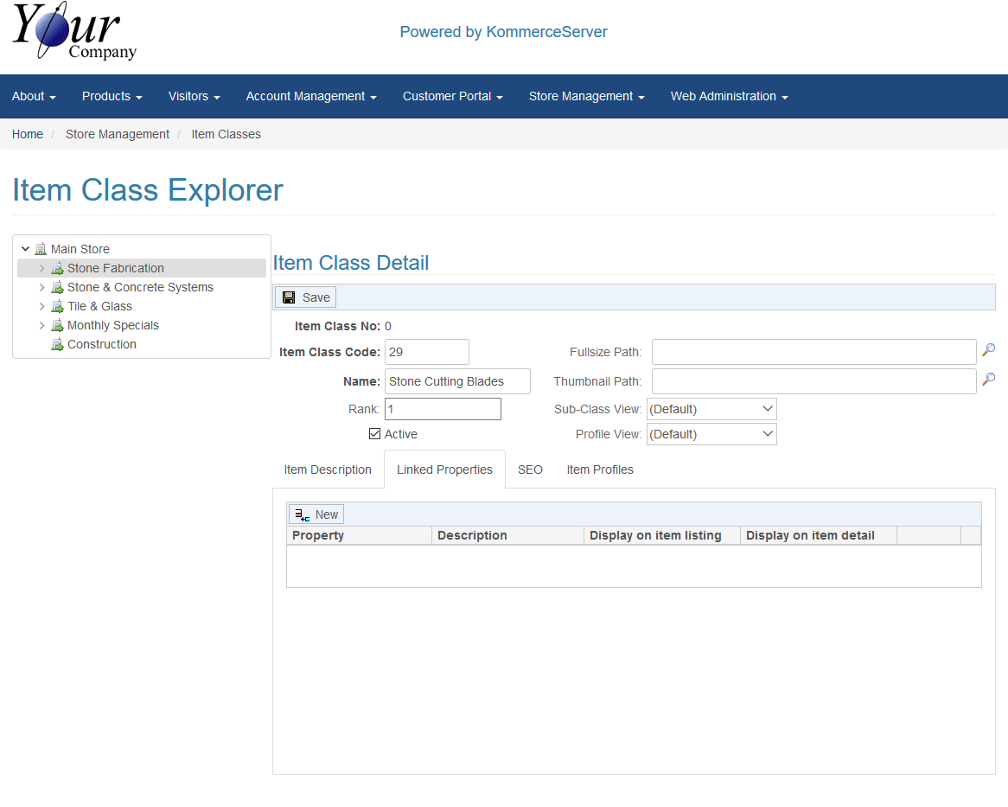Open the Sub-Class View dropdown
This screenshot has height=807, width=1008.
coord(711,409)
